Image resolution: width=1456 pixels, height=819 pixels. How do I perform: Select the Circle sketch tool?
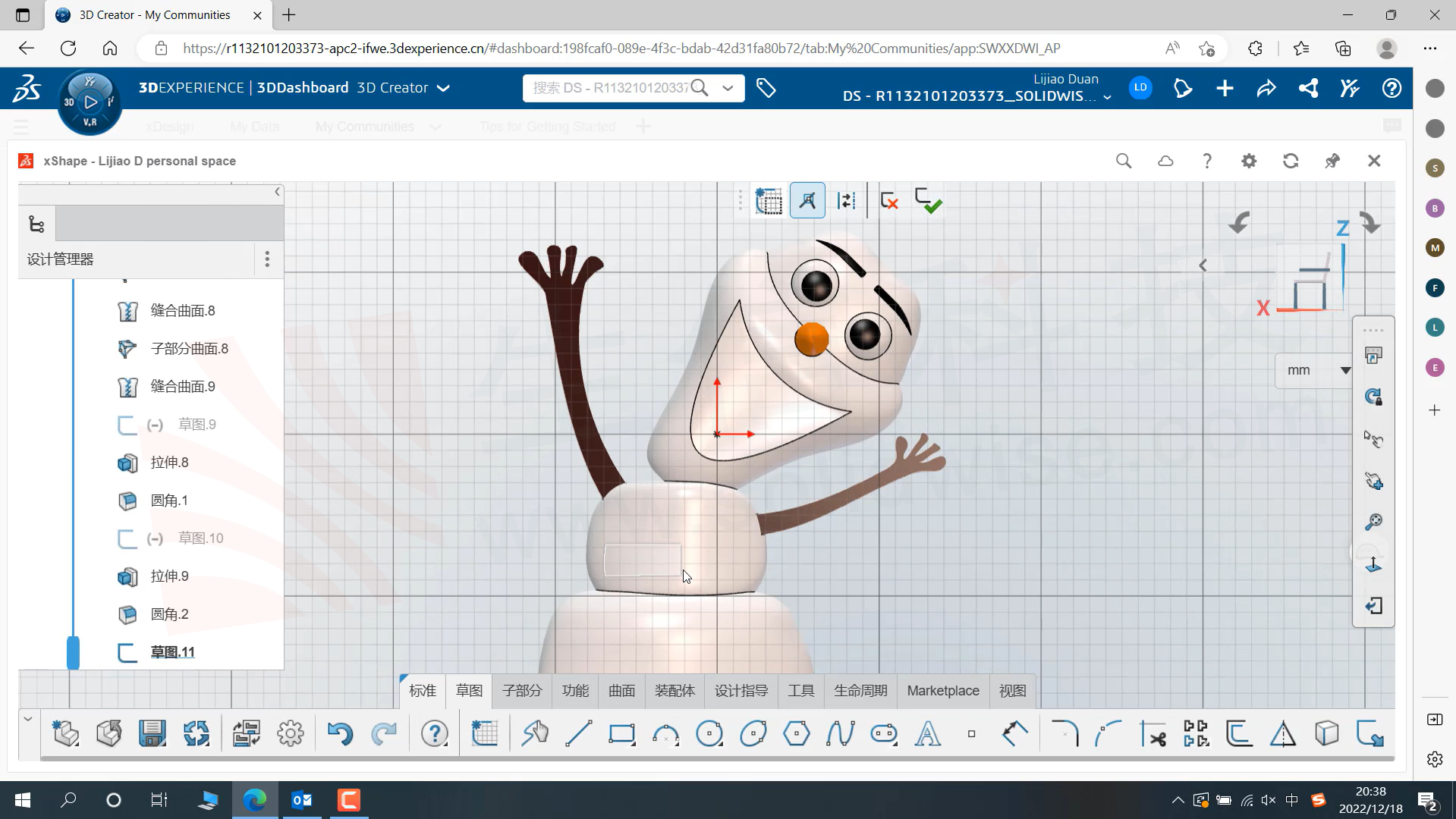709,733
